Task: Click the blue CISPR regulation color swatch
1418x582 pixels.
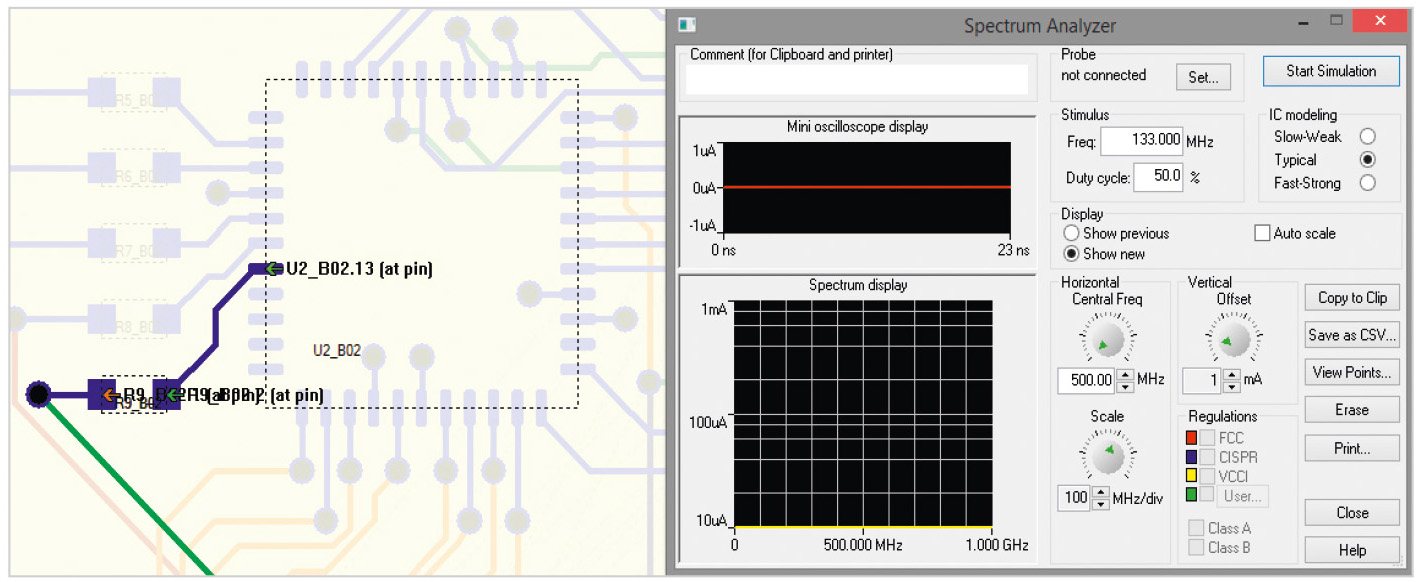Action: pos(1191,457)
